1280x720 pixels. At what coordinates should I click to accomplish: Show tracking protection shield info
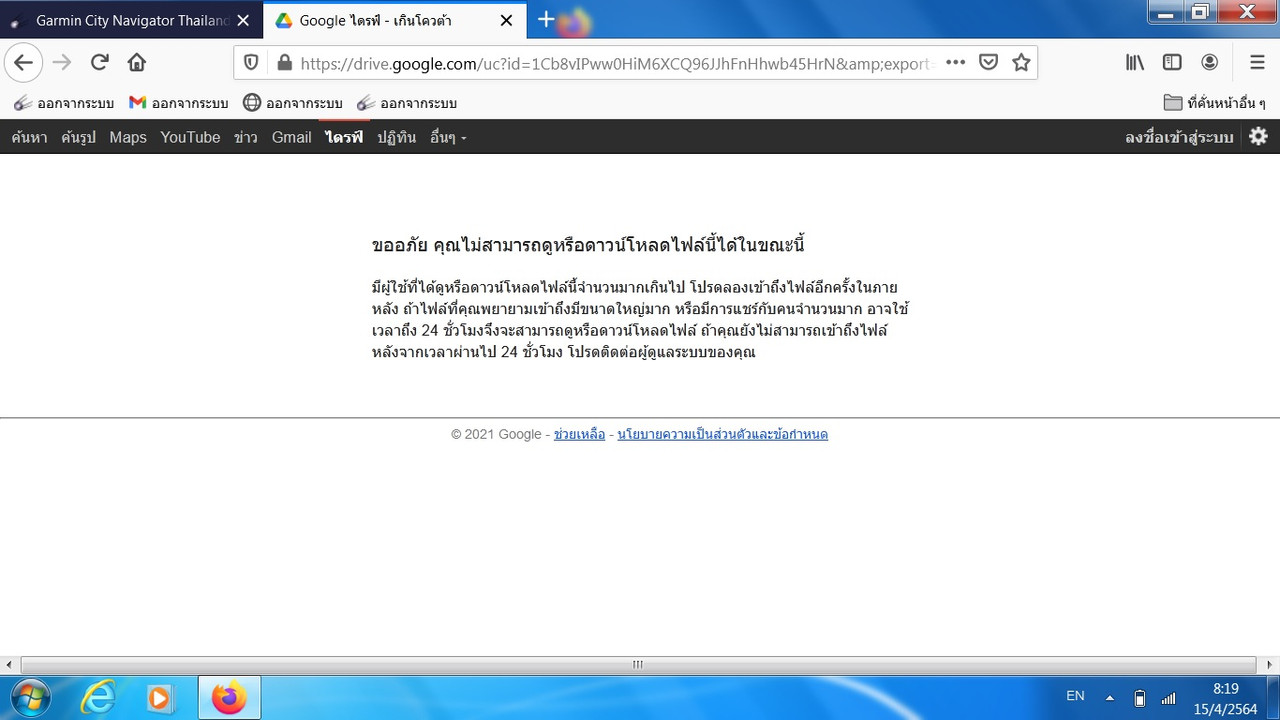(251, 63)
